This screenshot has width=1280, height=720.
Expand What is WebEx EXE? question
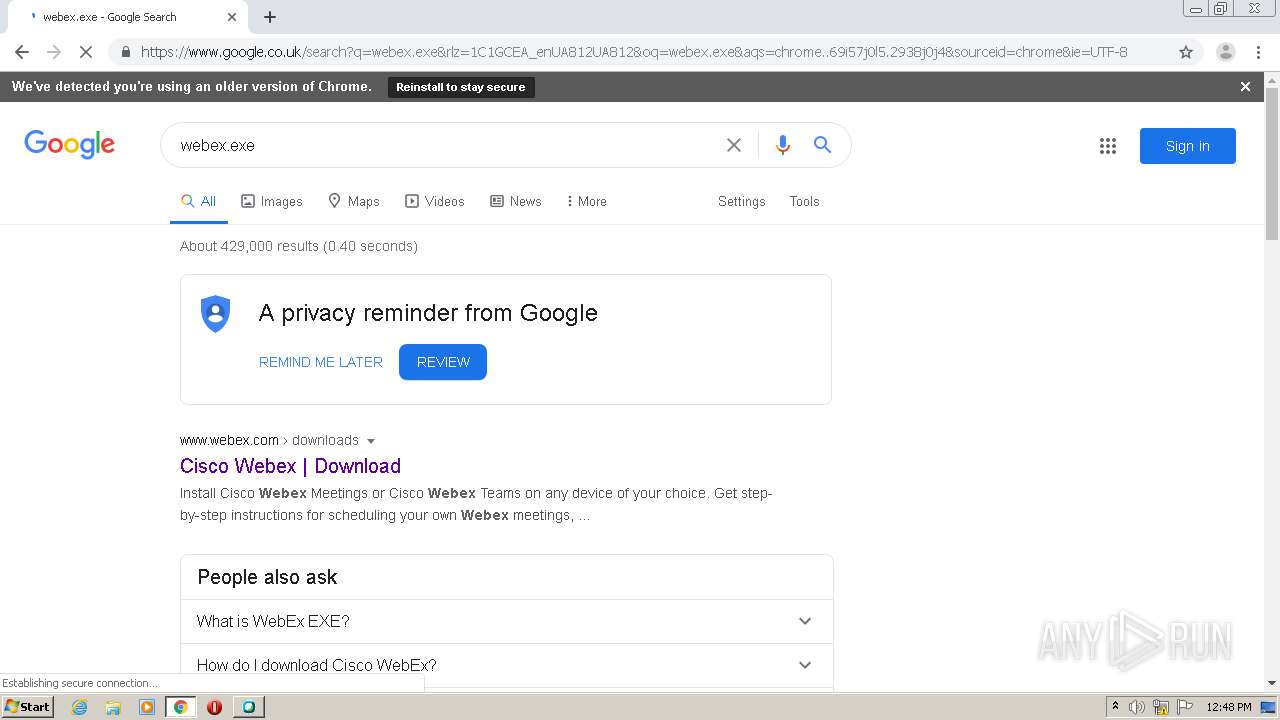(506, 621)
